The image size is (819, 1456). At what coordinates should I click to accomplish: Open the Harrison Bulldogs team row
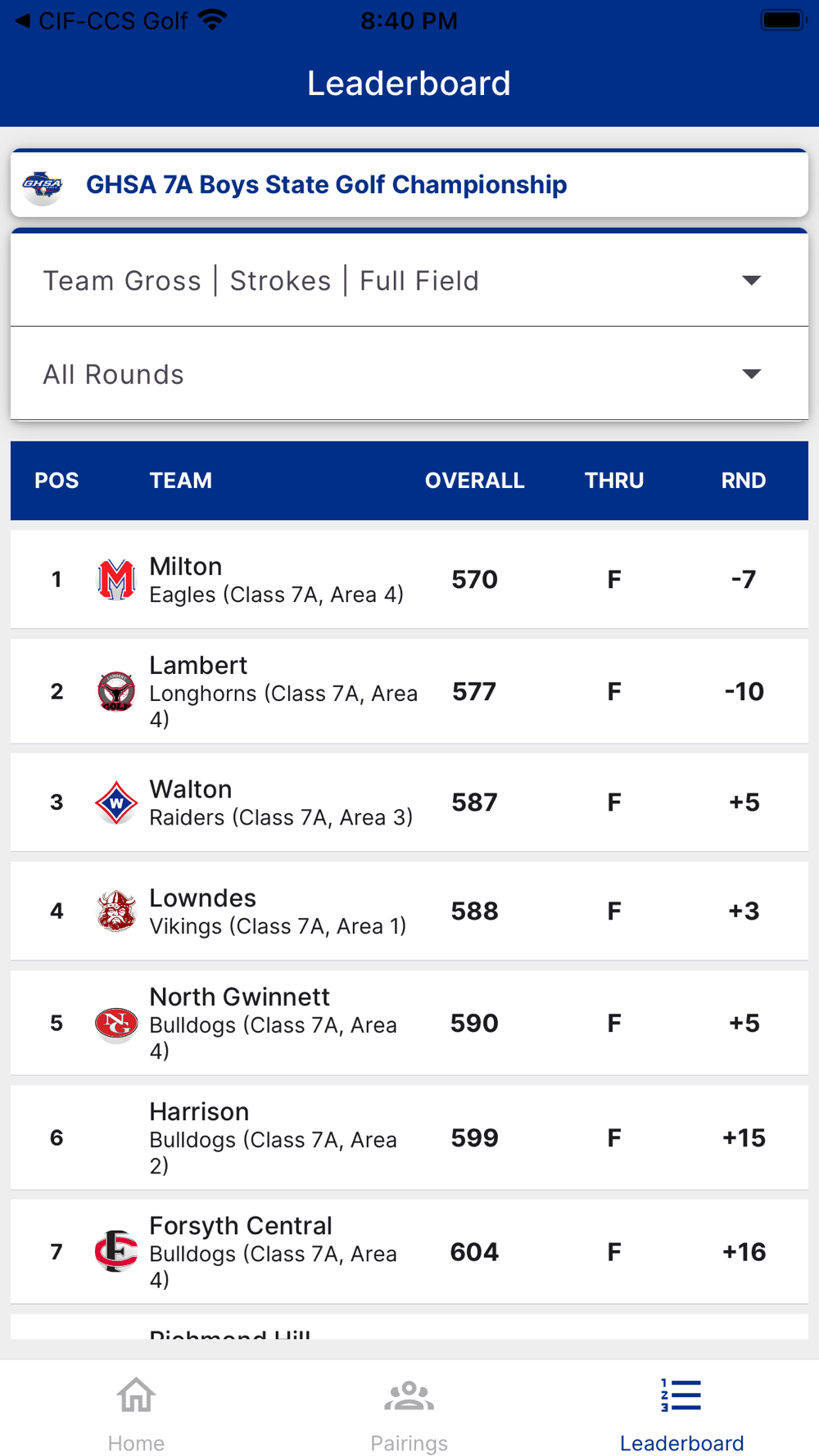tap(409, 1137)
